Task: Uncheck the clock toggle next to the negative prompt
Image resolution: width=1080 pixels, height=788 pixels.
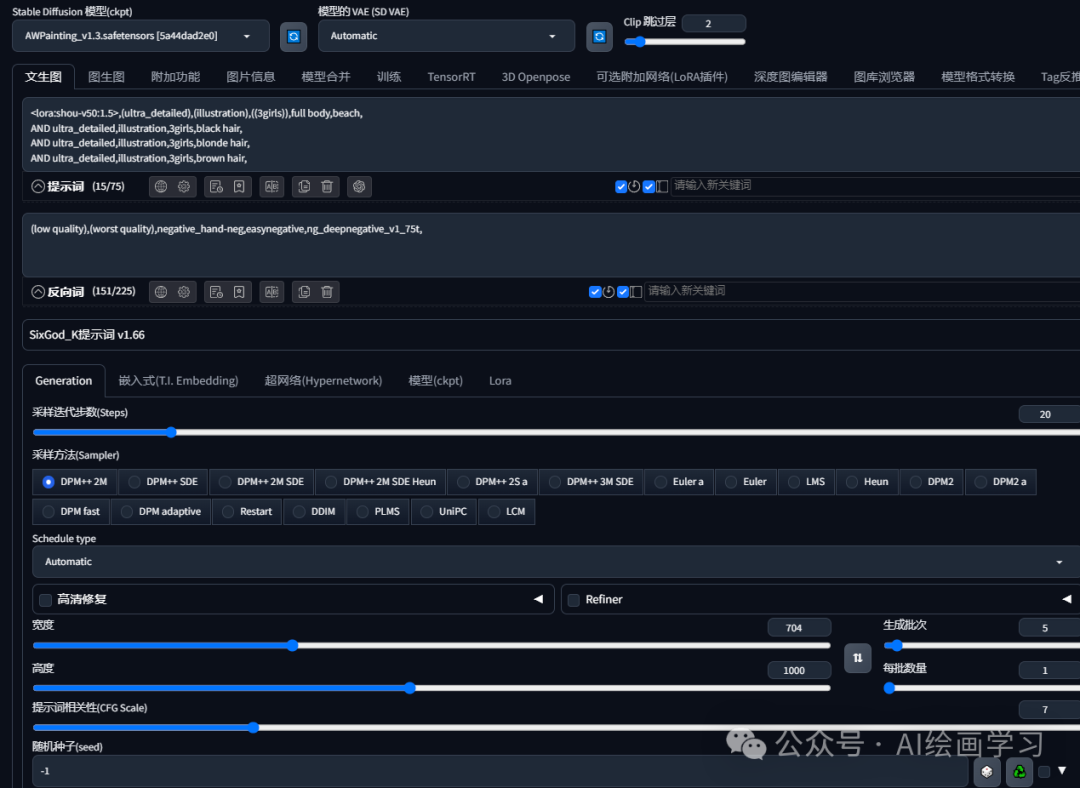Action: tap(607, 291)
